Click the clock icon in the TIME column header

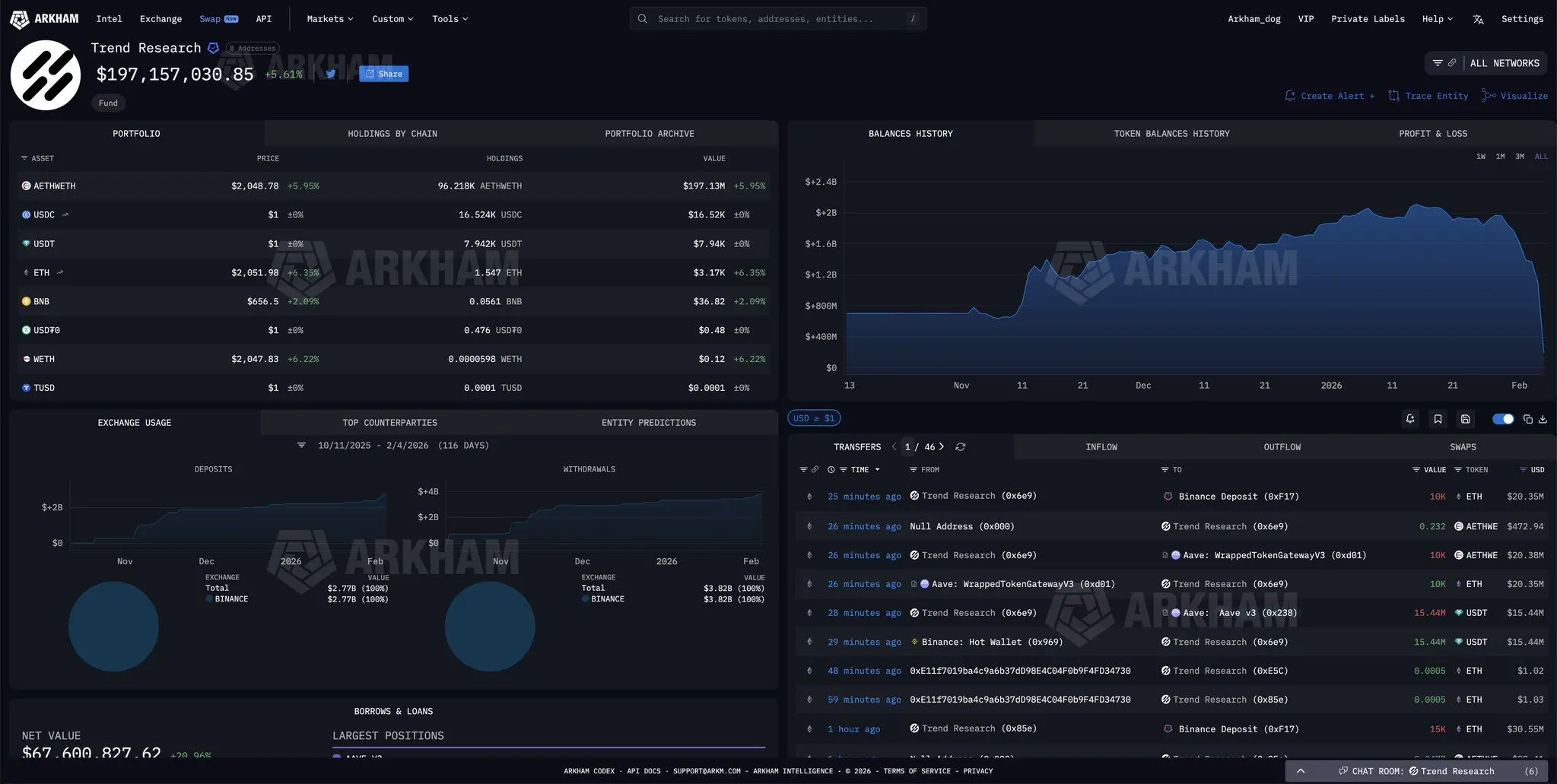831,470
